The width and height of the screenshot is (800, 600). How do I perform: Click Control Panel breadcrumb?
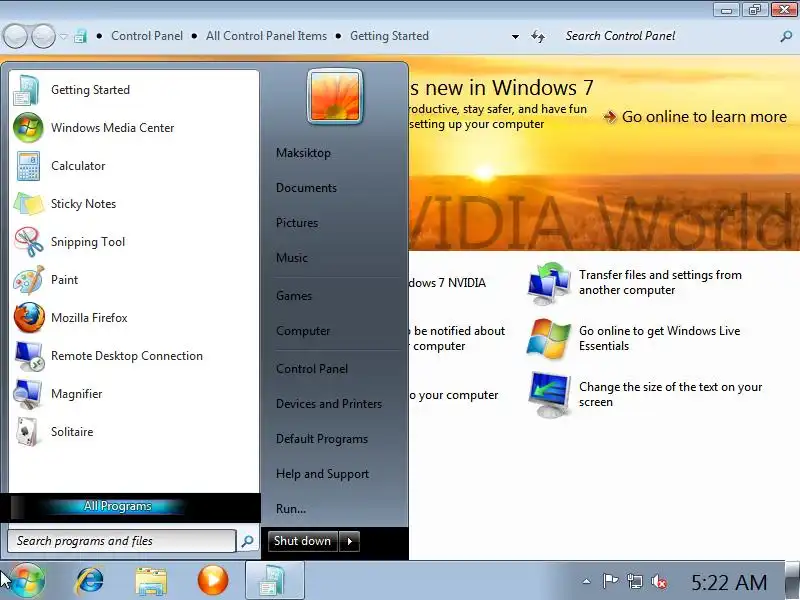coord(147,36)
